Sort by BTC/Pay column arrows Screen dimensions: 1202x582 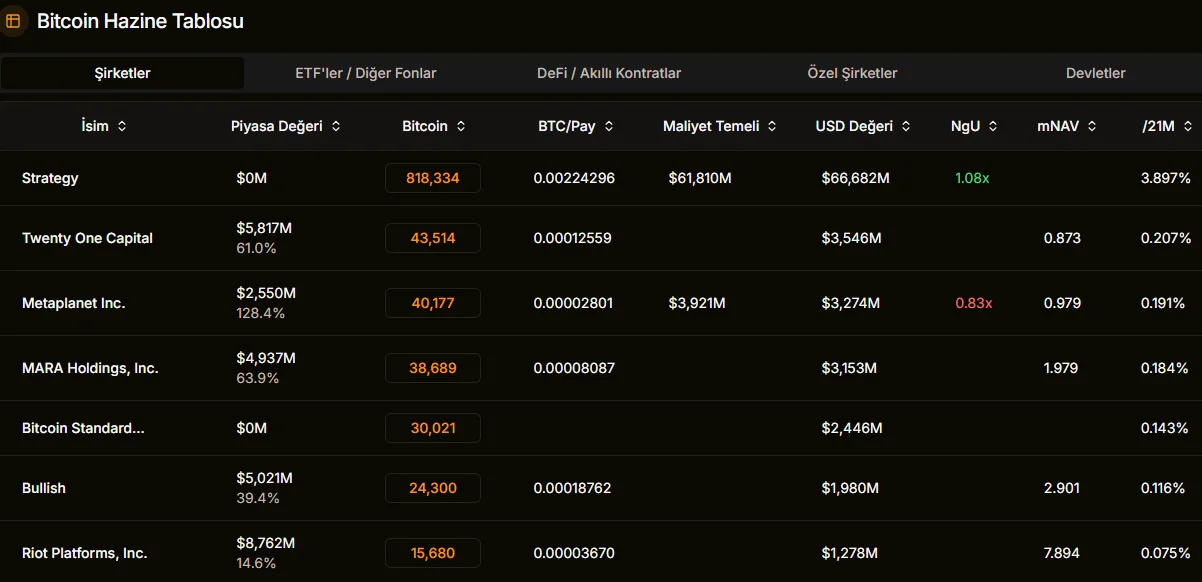click(609, 127)
